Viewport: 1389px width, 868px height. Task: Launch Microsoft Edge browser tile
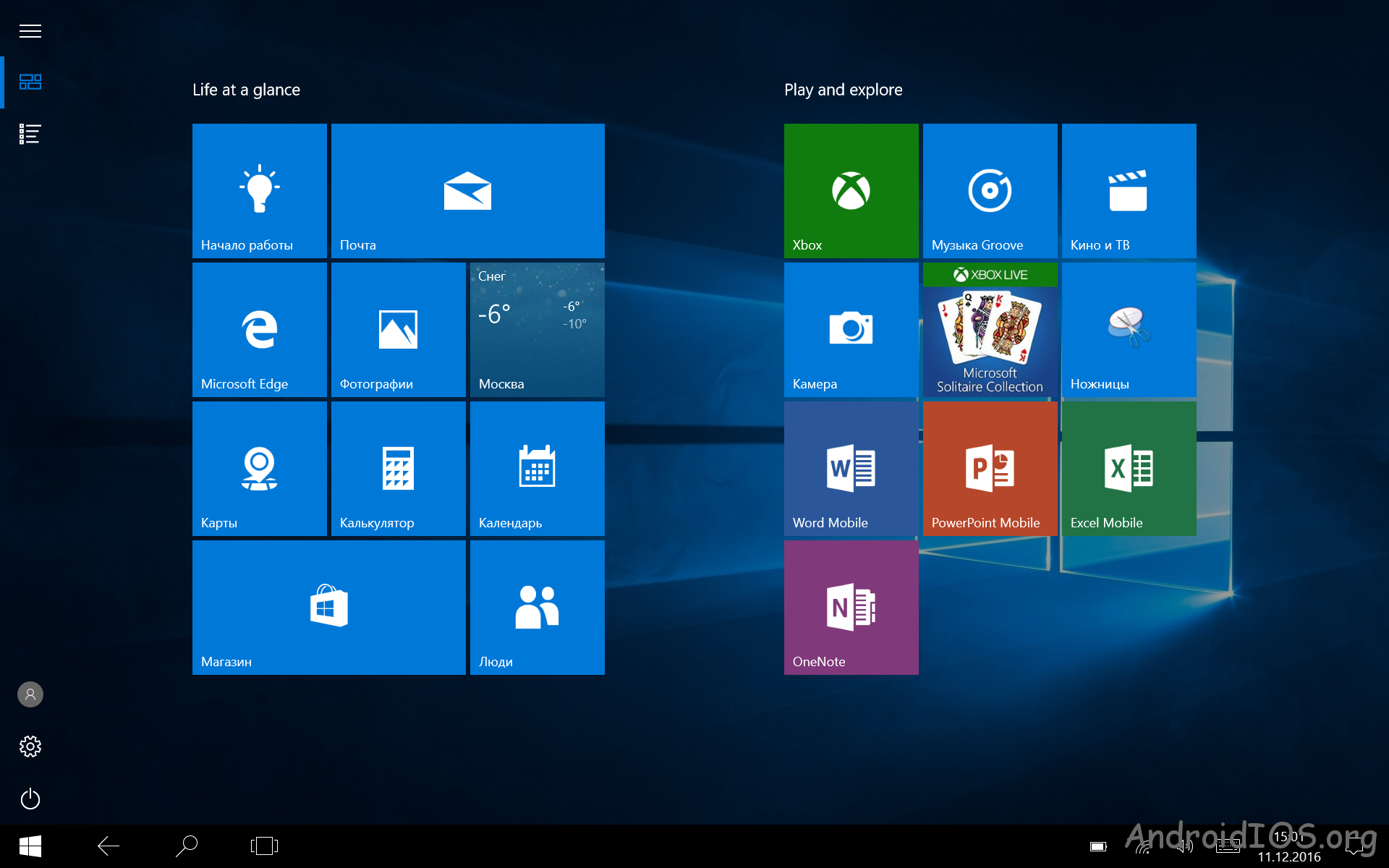259,329
